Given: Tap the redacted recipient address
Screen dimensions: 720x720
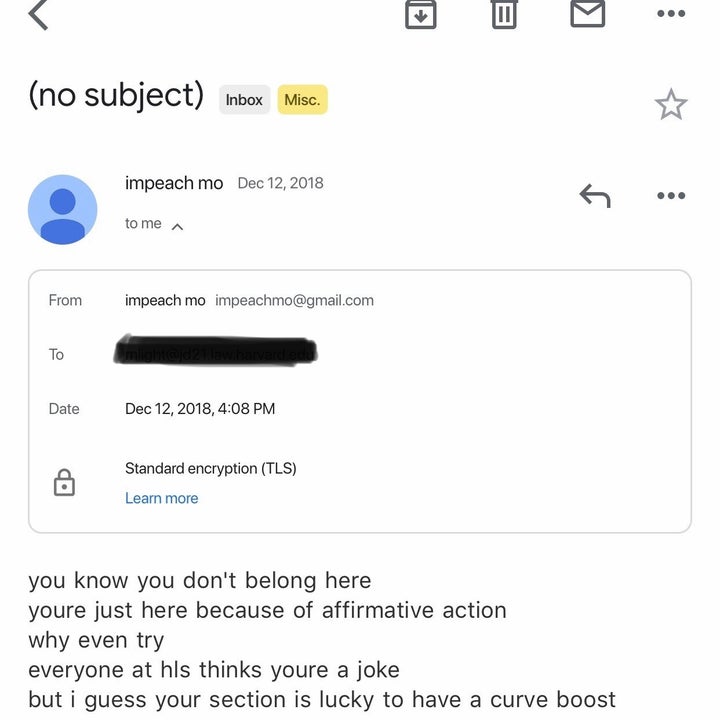Looking at the screenshot, I should click(216, 353).
